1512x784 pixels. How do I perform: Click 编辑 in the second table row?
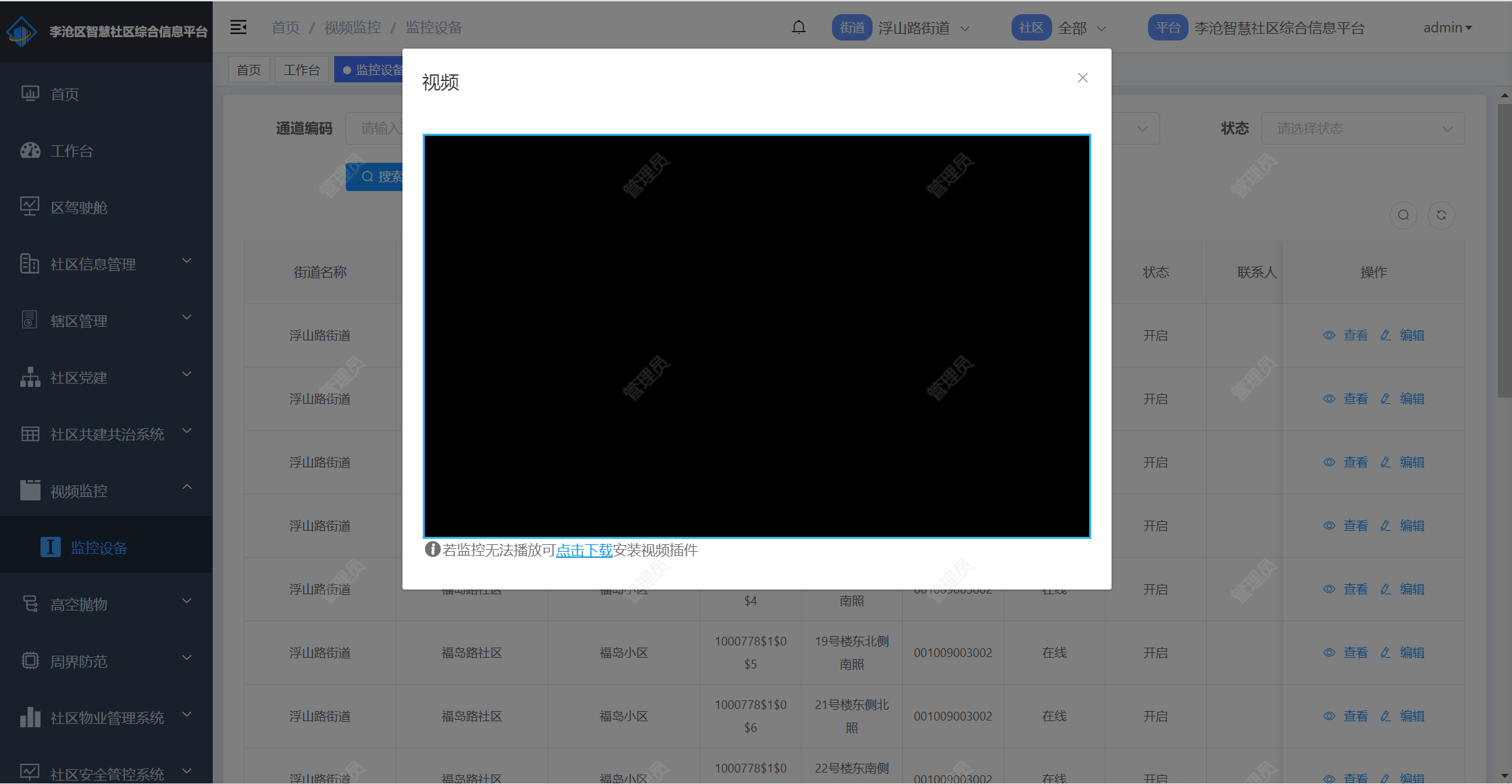point(1403,399)
